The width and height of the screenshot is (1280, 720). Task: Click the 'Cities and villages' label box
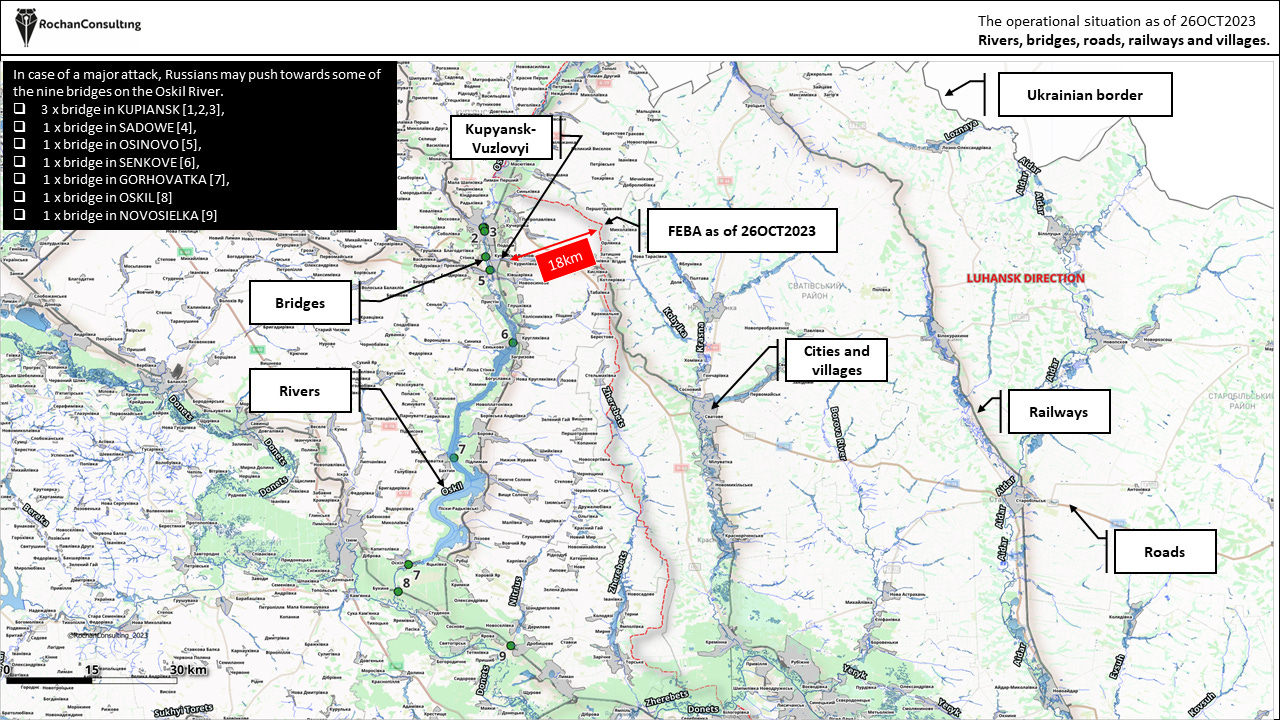(x=836, y=361)
